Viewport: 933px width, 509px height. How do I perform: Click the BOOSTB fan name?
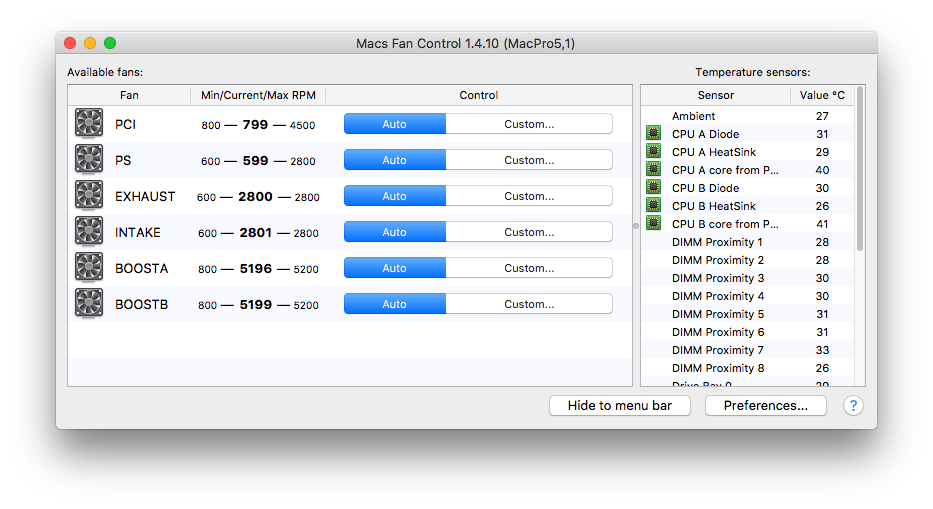[142, 304]
